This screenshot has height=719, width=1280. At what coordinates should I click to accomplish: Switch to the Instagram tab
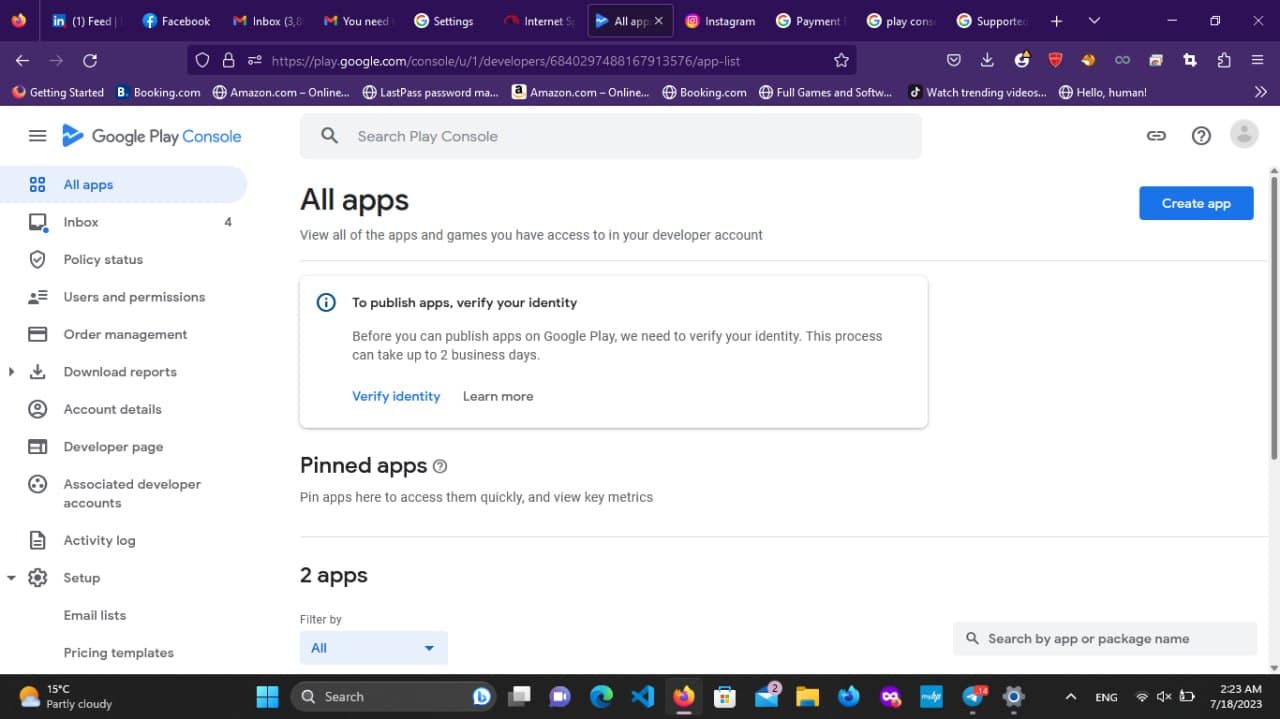click(x=720, y=21)
